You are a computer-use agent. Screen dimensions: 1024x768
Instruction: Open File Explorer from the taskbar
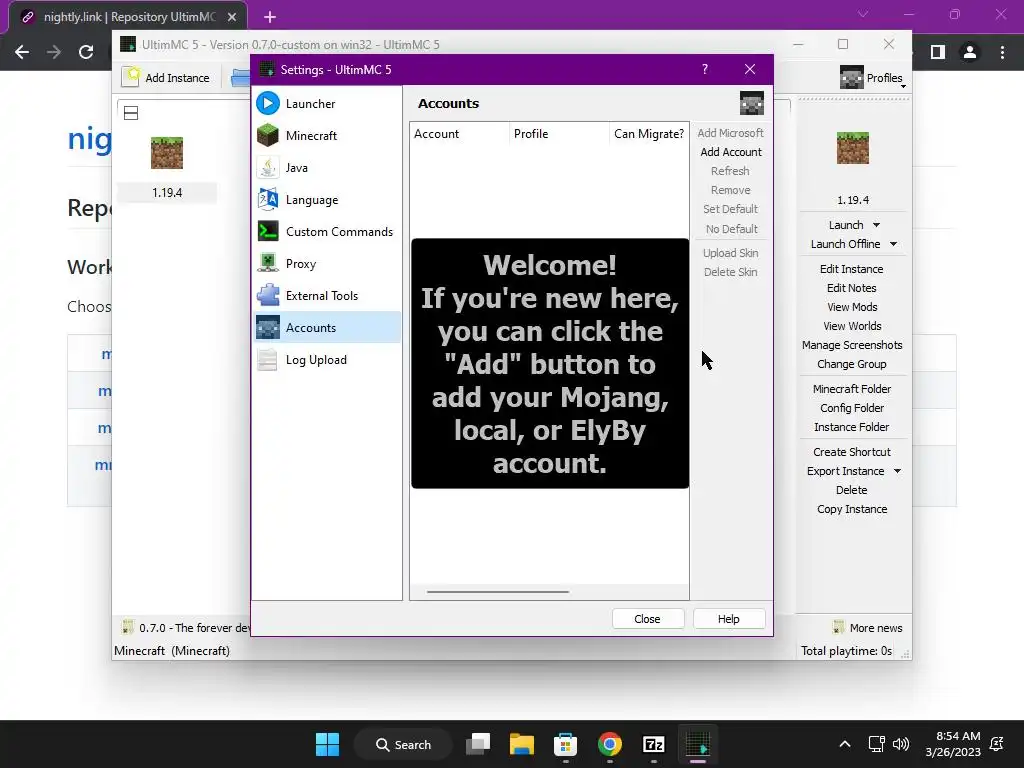[x=522, y=744]
